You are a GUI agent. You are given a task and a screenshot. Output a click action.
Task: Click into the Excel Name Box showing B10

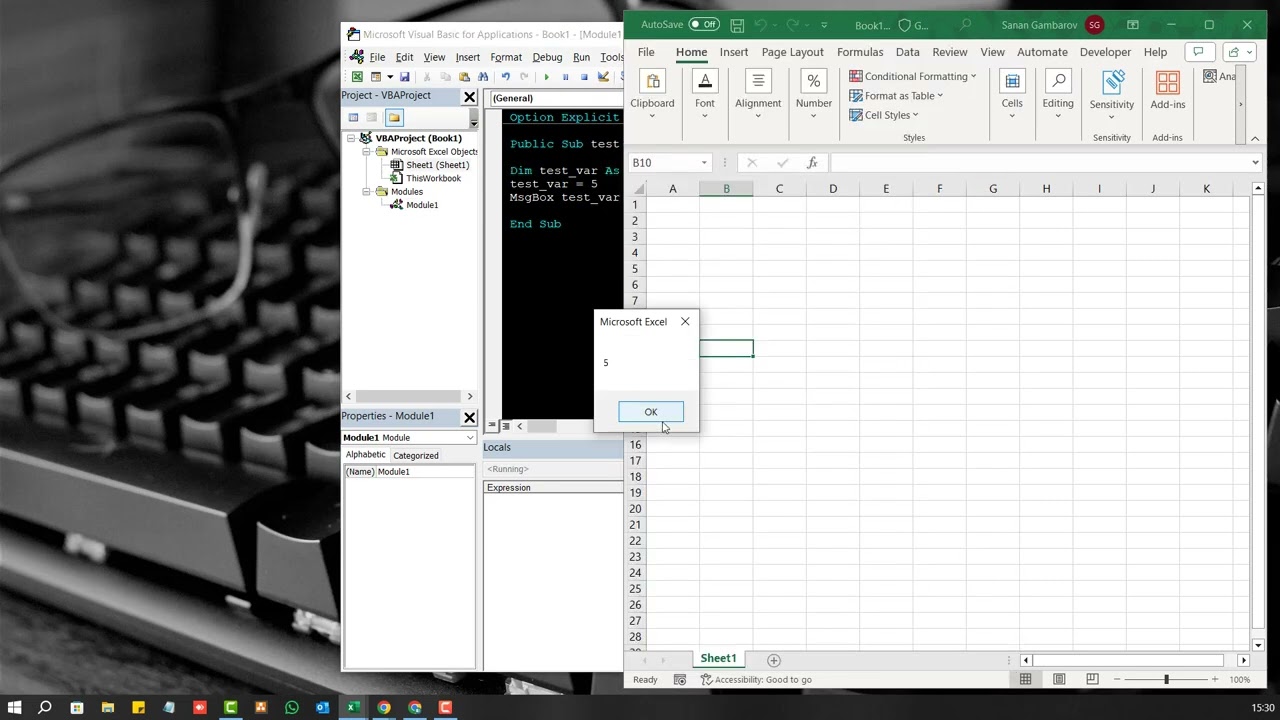[664, 163]
